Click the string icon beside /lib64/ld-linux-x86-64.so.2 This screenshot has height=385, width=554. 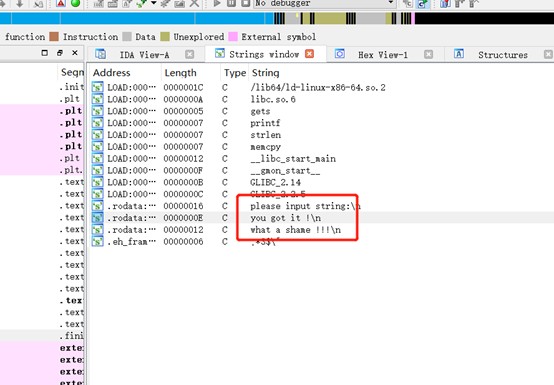[98, 87]
